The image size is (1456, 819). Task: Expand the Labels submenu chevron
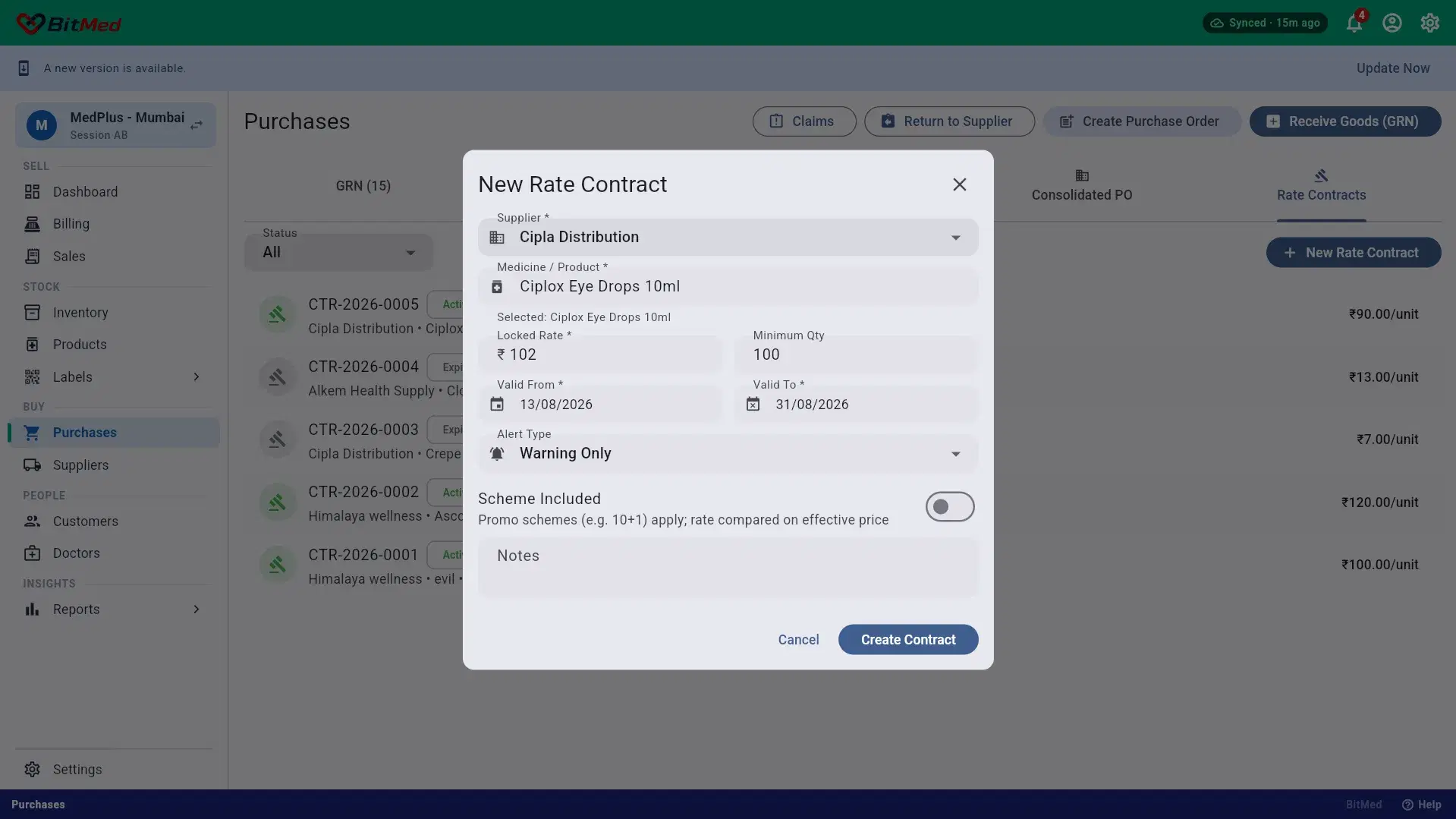197,377
